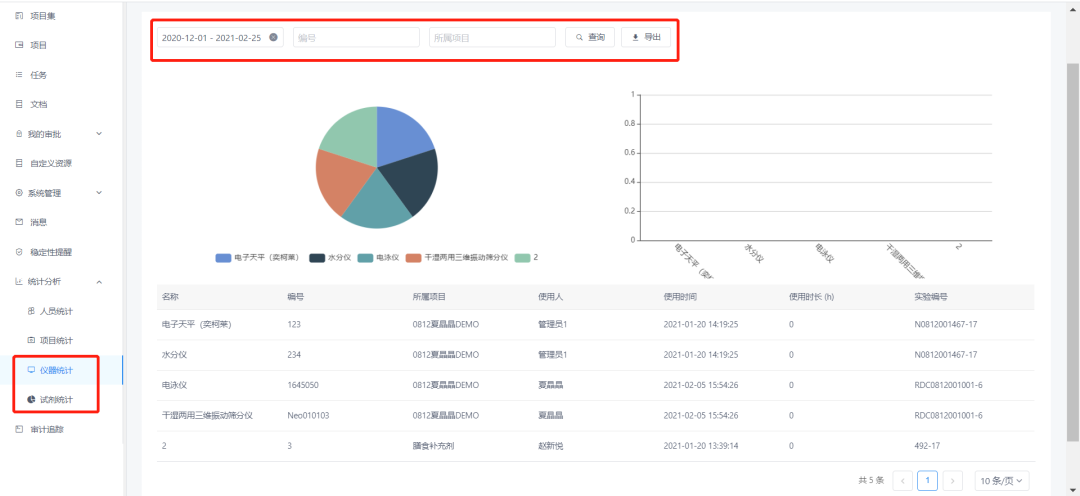This screenshot has width=1080, height=496.
Task: Click the 消息 mail icon
Action: pyautogui.click(x=19, y=223)
